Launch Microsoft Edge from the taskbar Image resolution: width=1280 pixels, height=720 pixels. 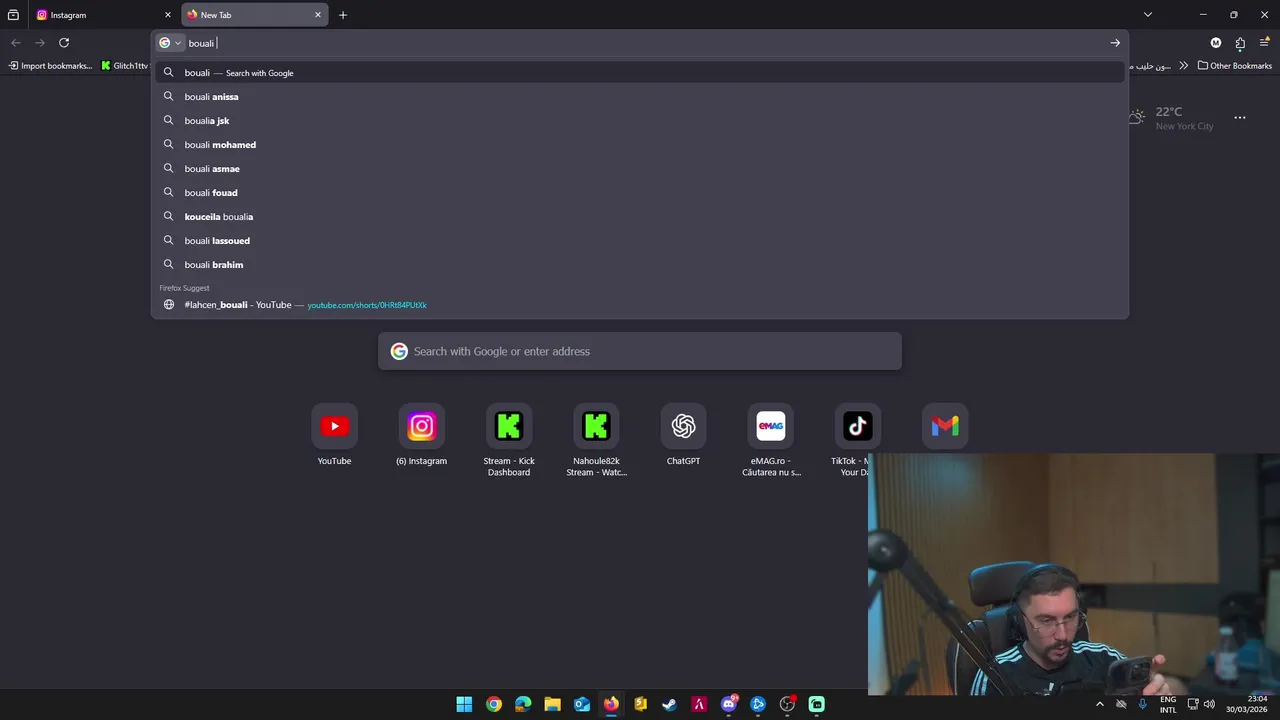[x=523, y=704]
